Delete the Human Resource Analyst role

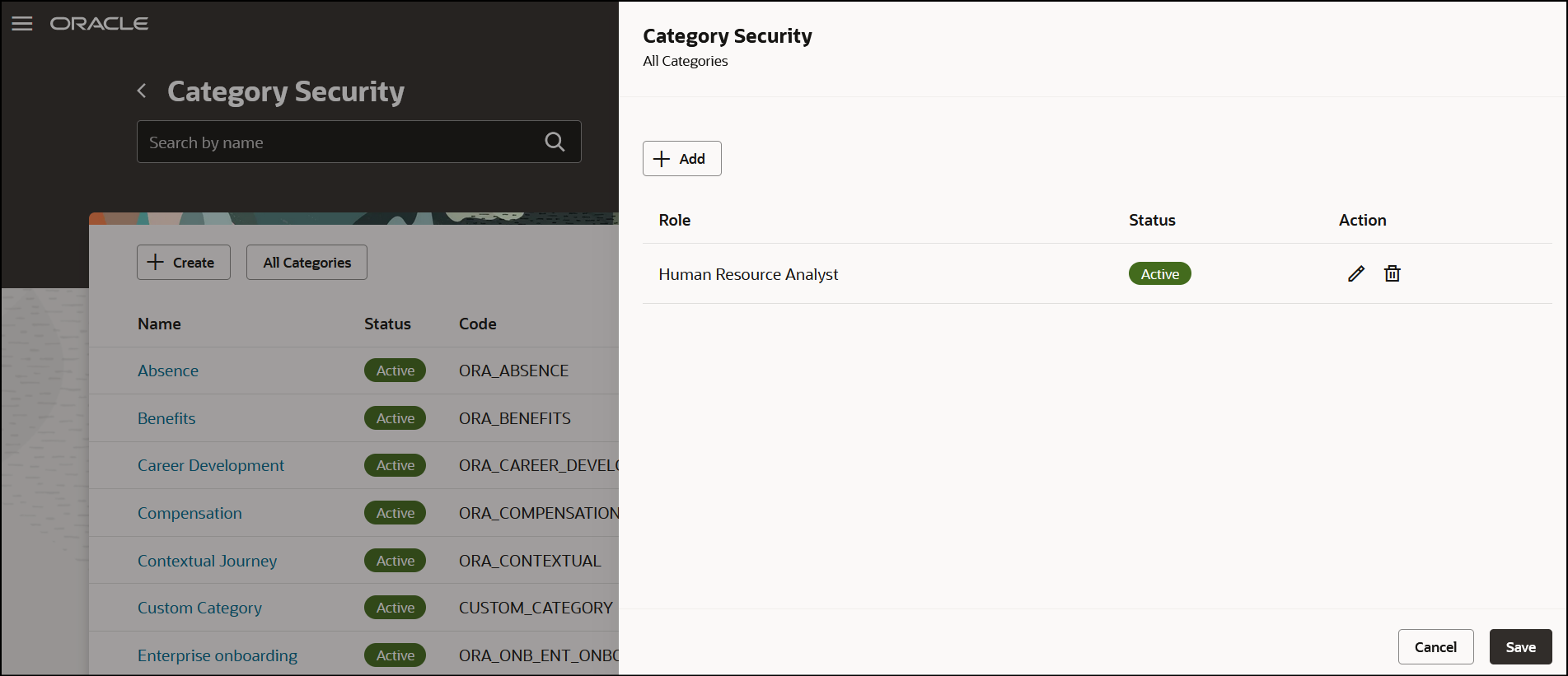click(1392, 273)
